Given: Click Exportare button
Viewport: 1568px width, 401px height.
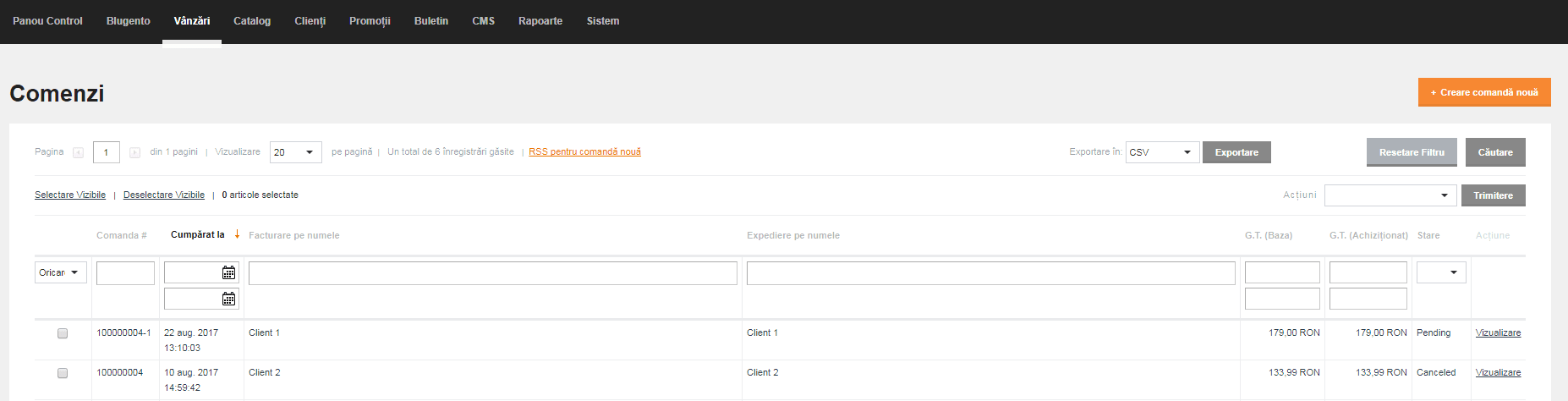Looking at the screenshot, I should pyautogui.click(x=1236, y=152).
